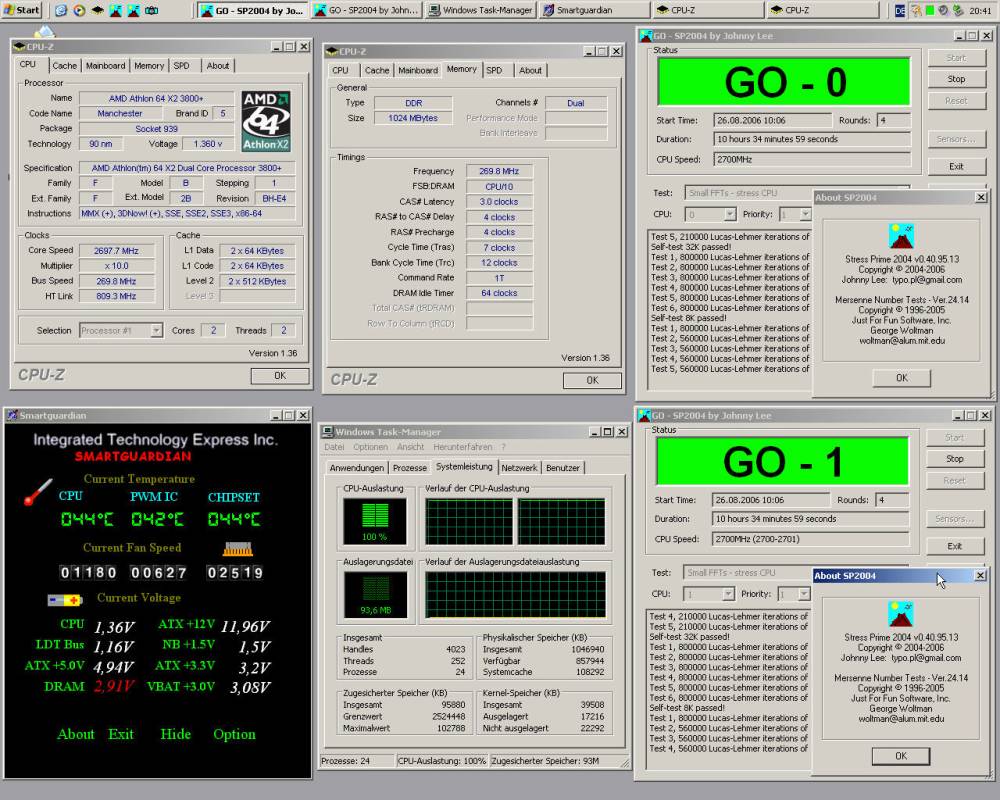1000x800 pixels.
Task: Click the DE language indicator in tray
Action: 899,10
